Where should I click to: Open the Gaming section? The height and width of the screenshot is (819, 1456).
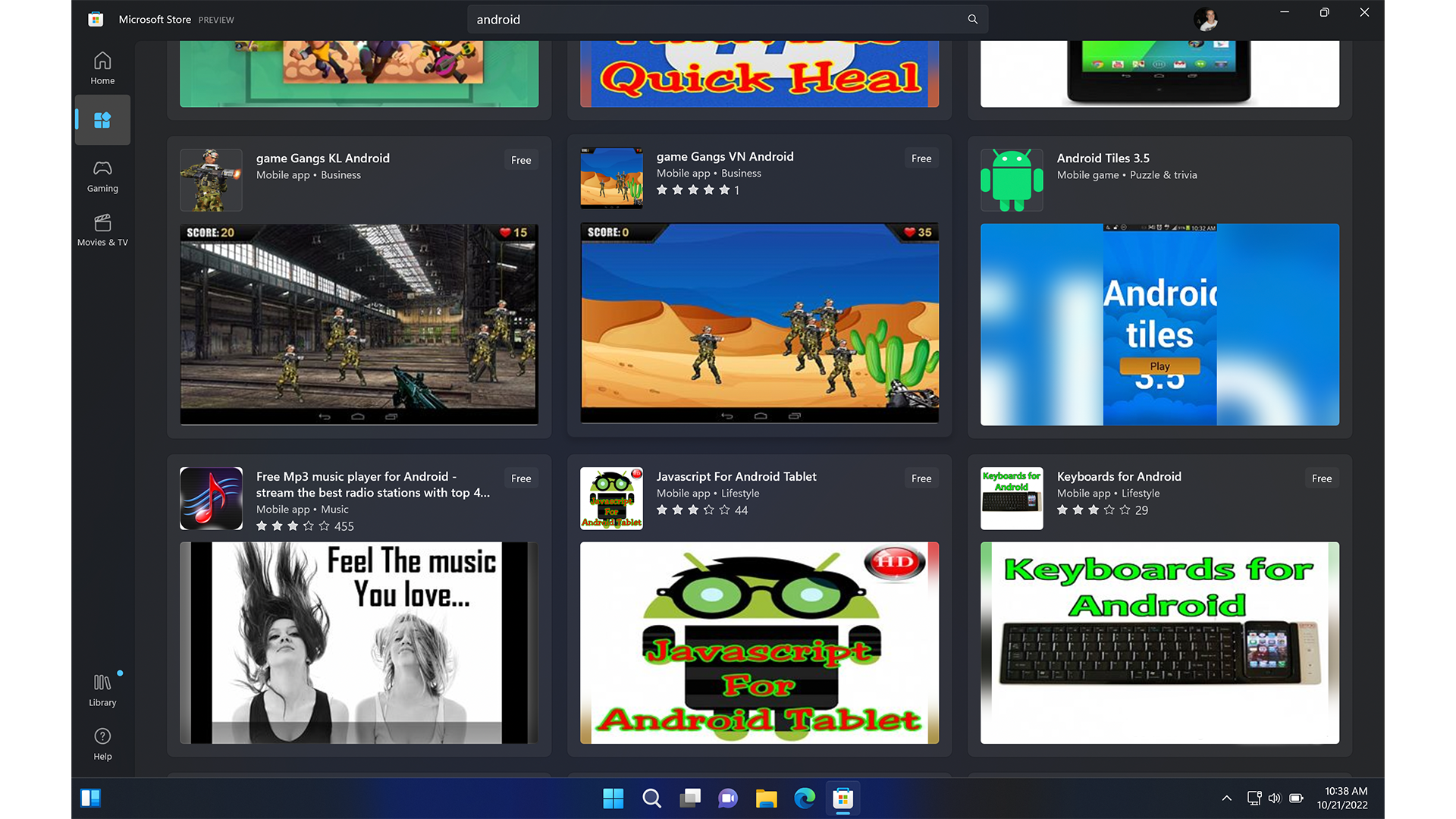[102, 176]
